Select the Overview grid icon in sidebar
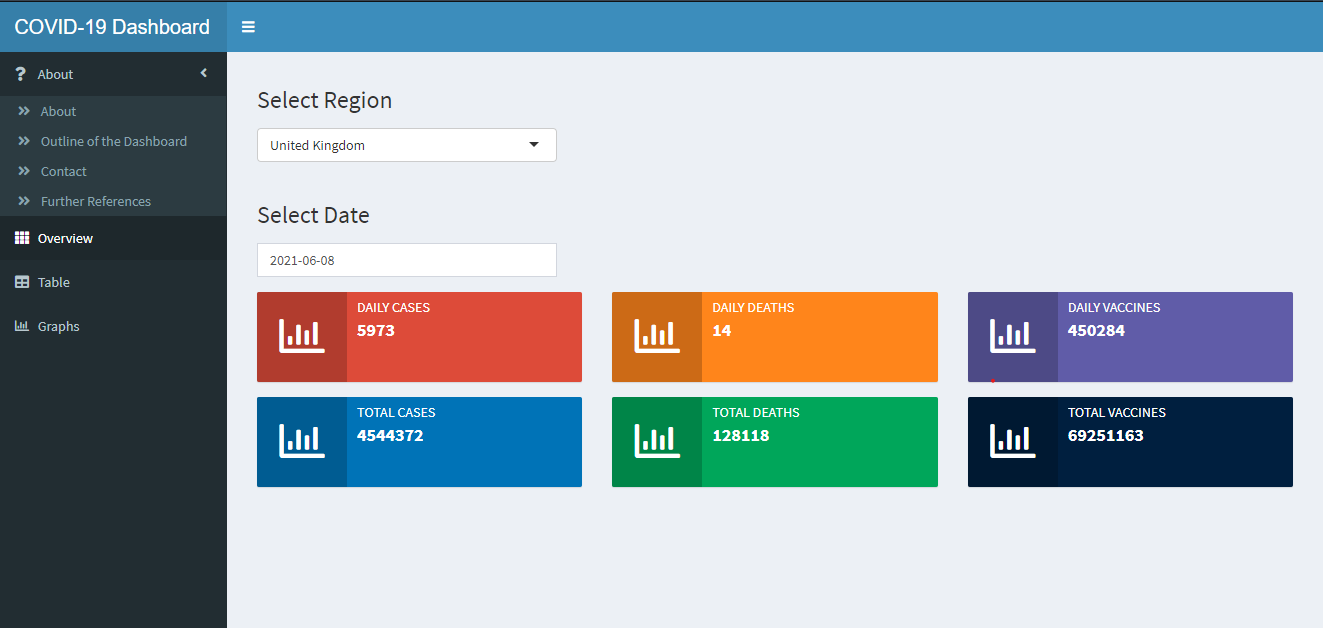 21,238
